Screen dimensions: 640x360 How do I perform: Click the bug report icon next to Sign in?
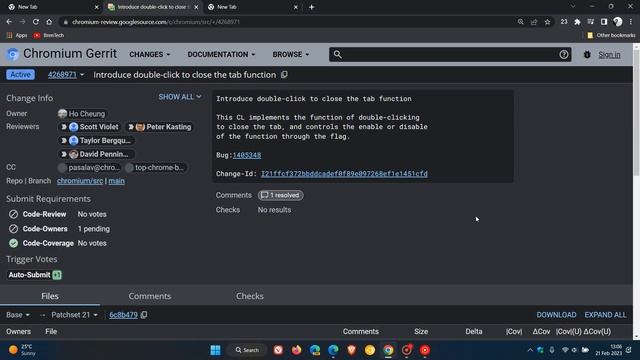[x=587, y=55]
